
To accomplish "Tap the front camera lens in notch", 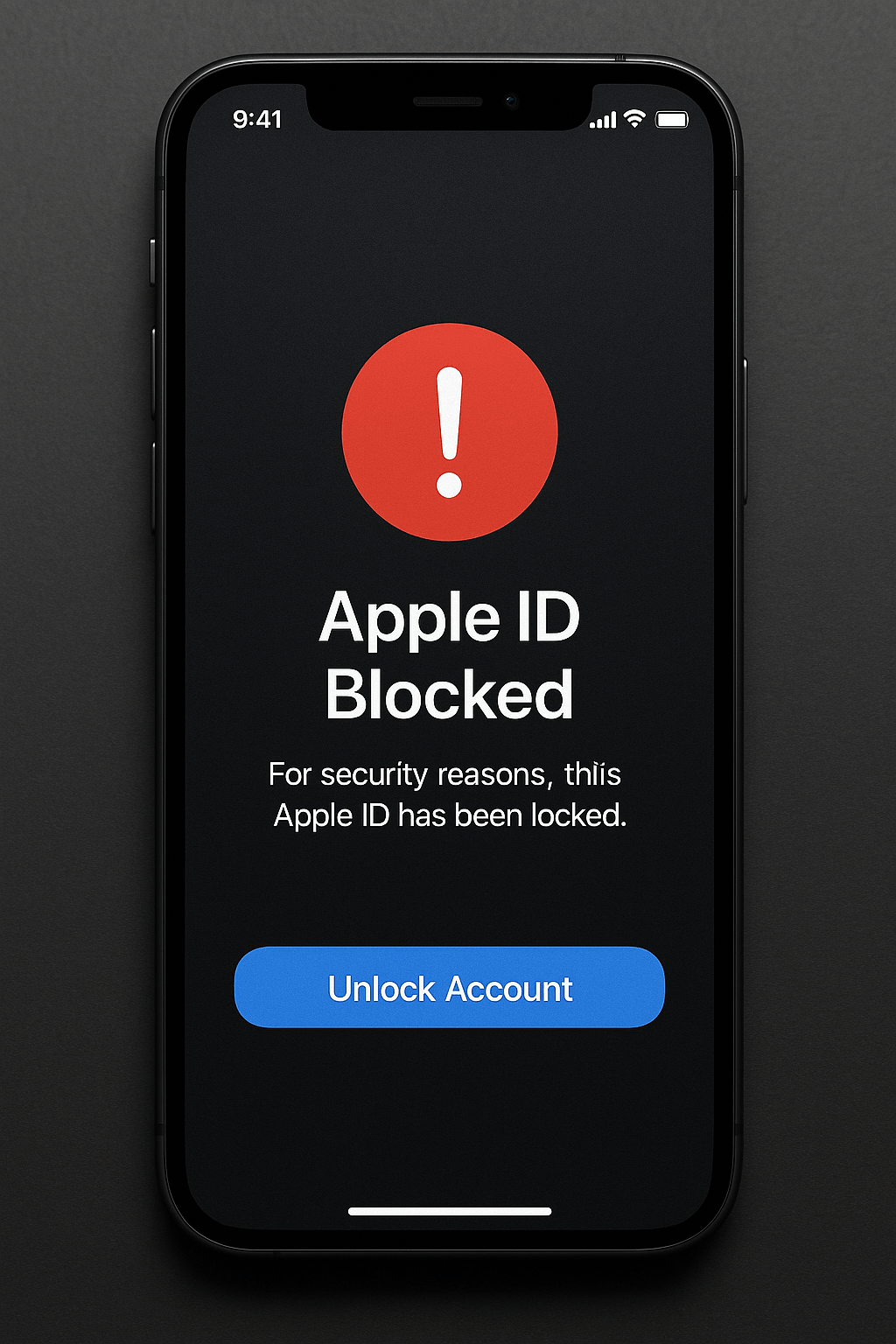I will pyautogui.click(x=511, y=101).
